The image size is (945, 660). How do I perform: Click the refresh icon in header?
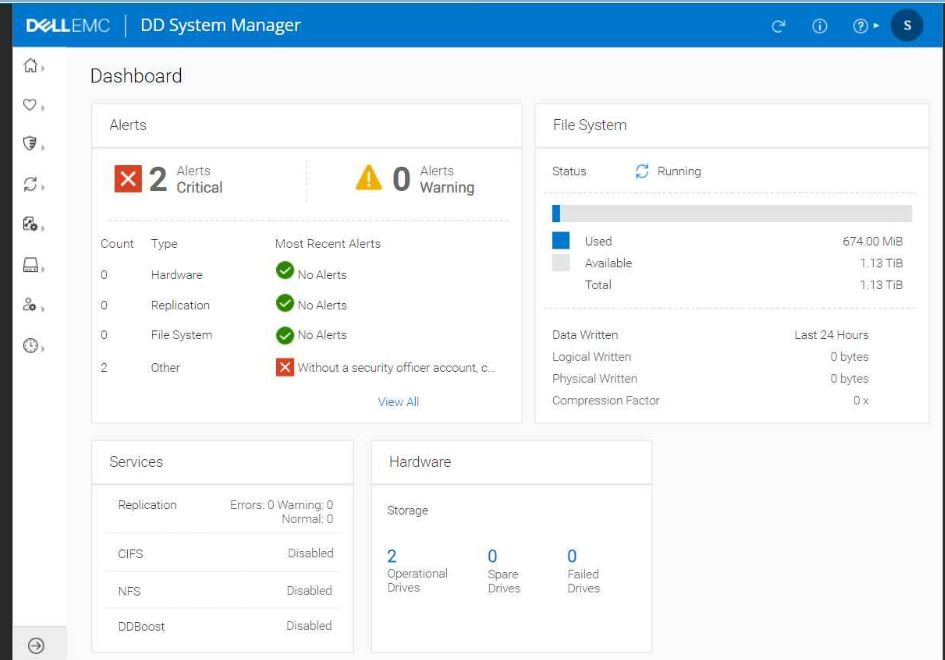coord(779,26)
